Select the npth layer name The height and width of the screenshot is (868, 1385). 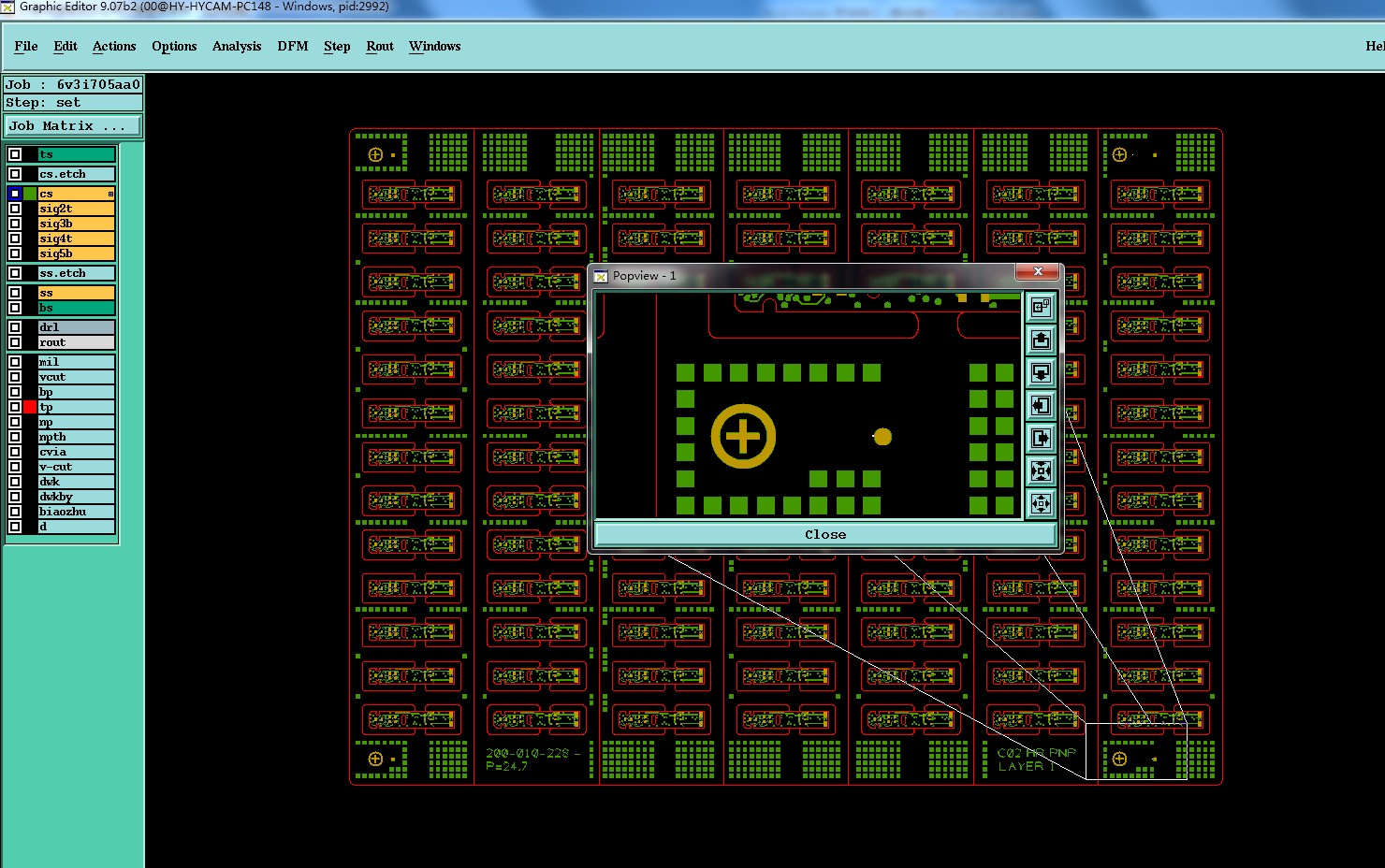(77, 437)
